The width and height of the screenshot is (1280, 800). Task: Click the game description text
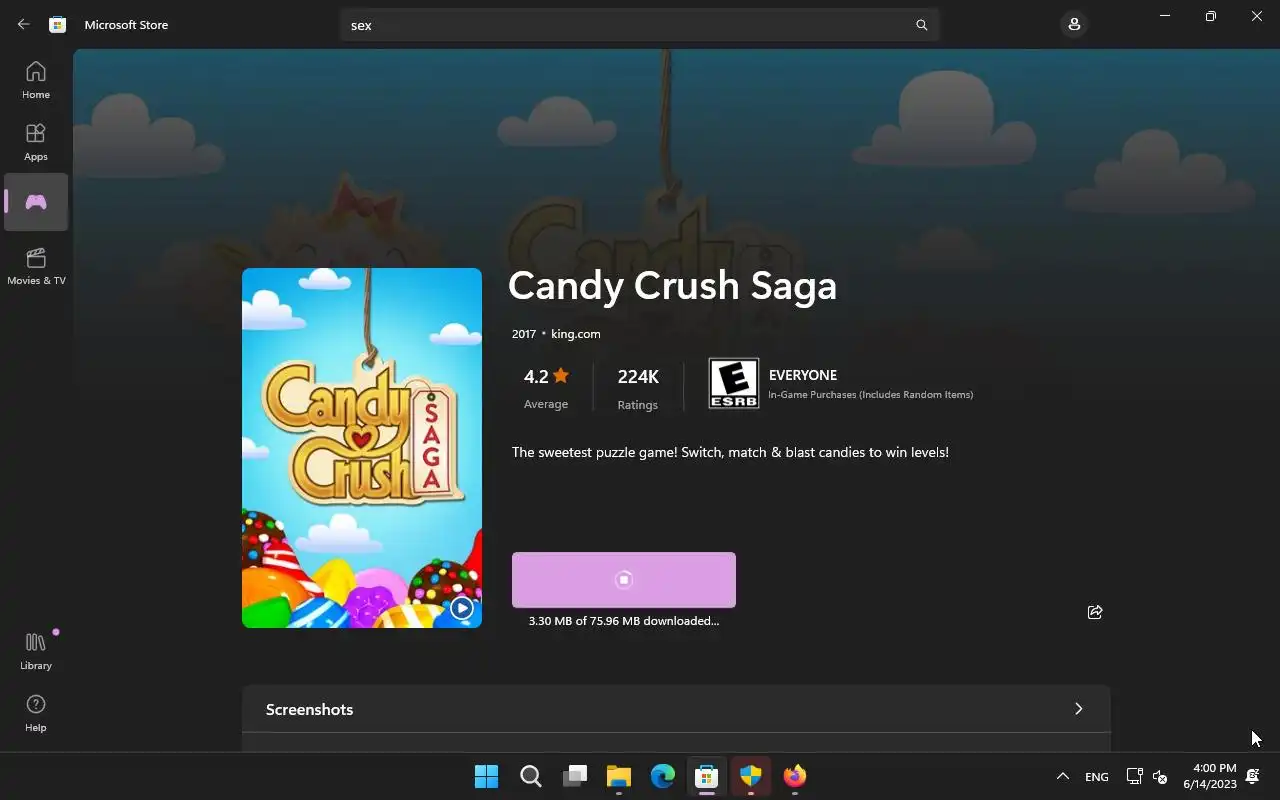730,452
